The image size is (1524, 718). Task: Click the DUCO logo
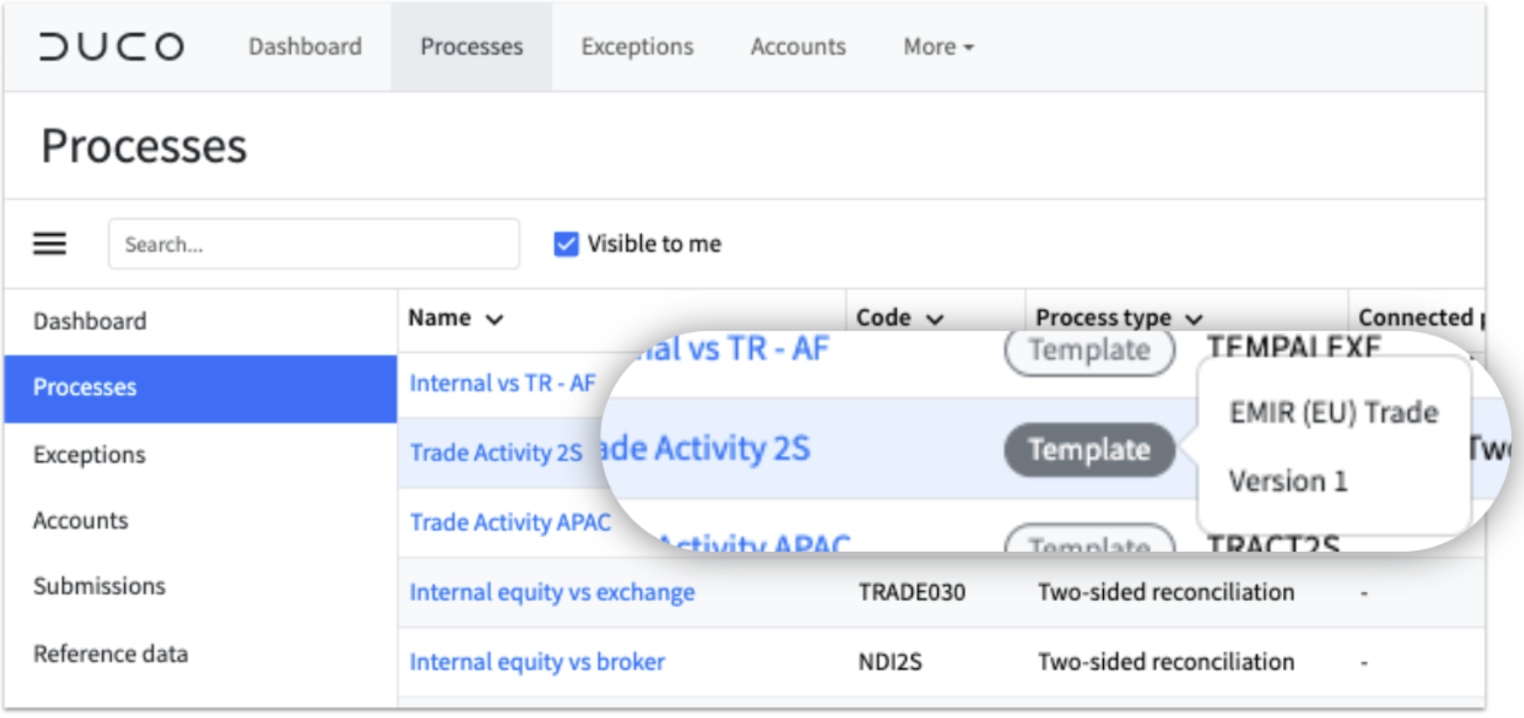coord(110,45)
